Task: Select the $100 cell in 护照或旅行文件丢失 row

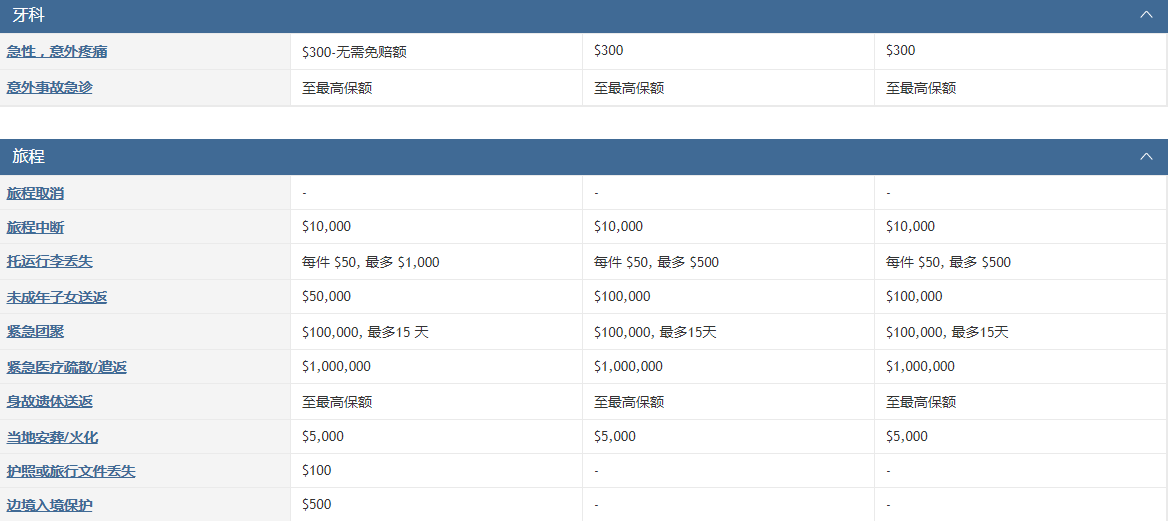Action: point(437,471)
